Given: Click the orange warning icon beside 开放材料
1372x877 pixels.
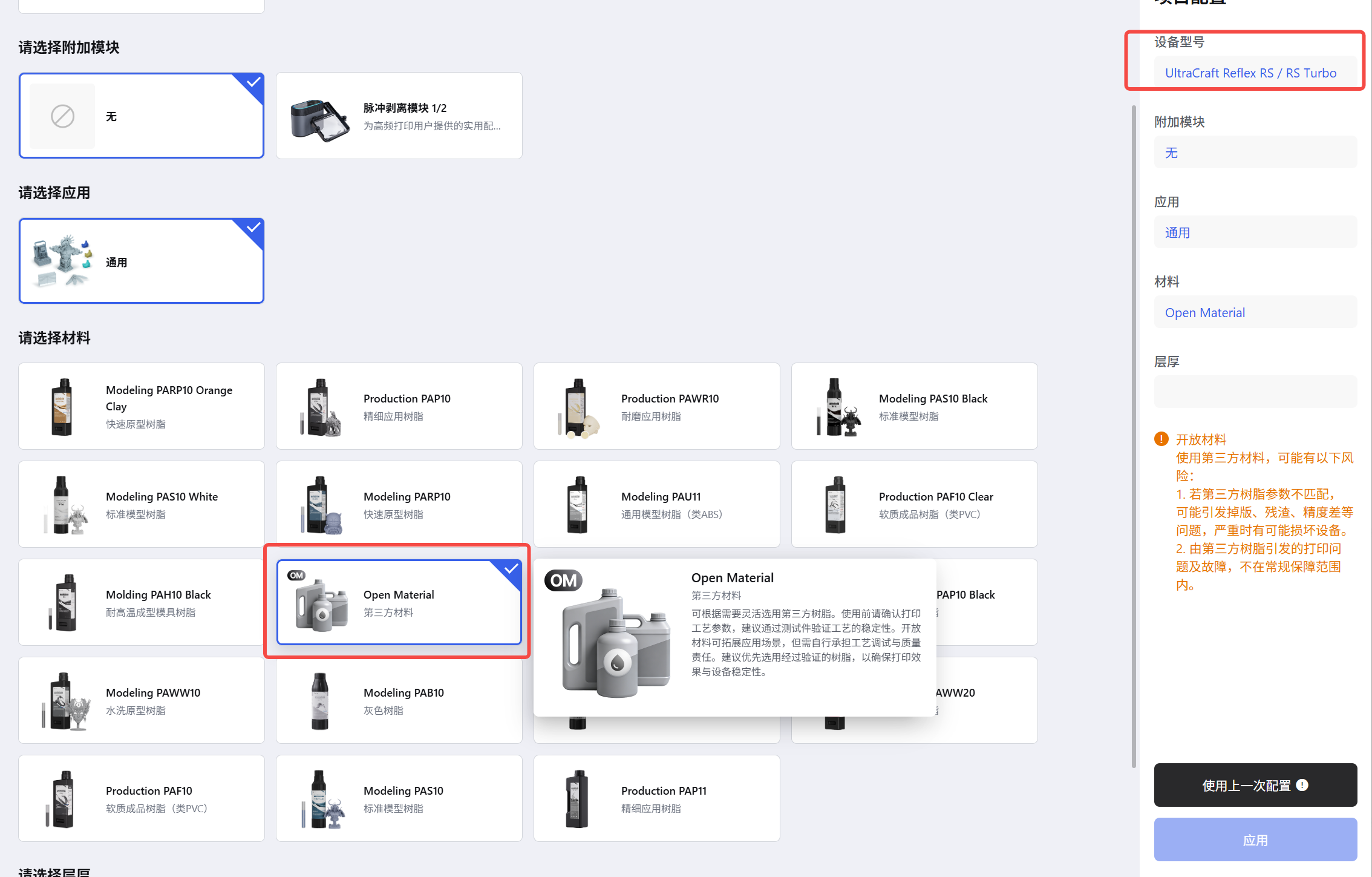Looking at the screenshot, I should click(x=1161, y=439).
